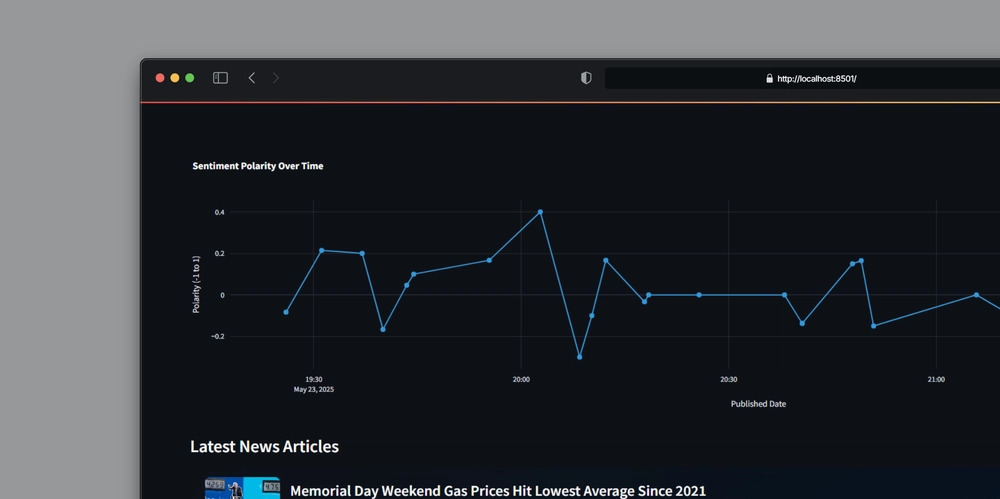Go back with the left chevron
Viewport: 1000px width, 499px height.
(251, 78)
